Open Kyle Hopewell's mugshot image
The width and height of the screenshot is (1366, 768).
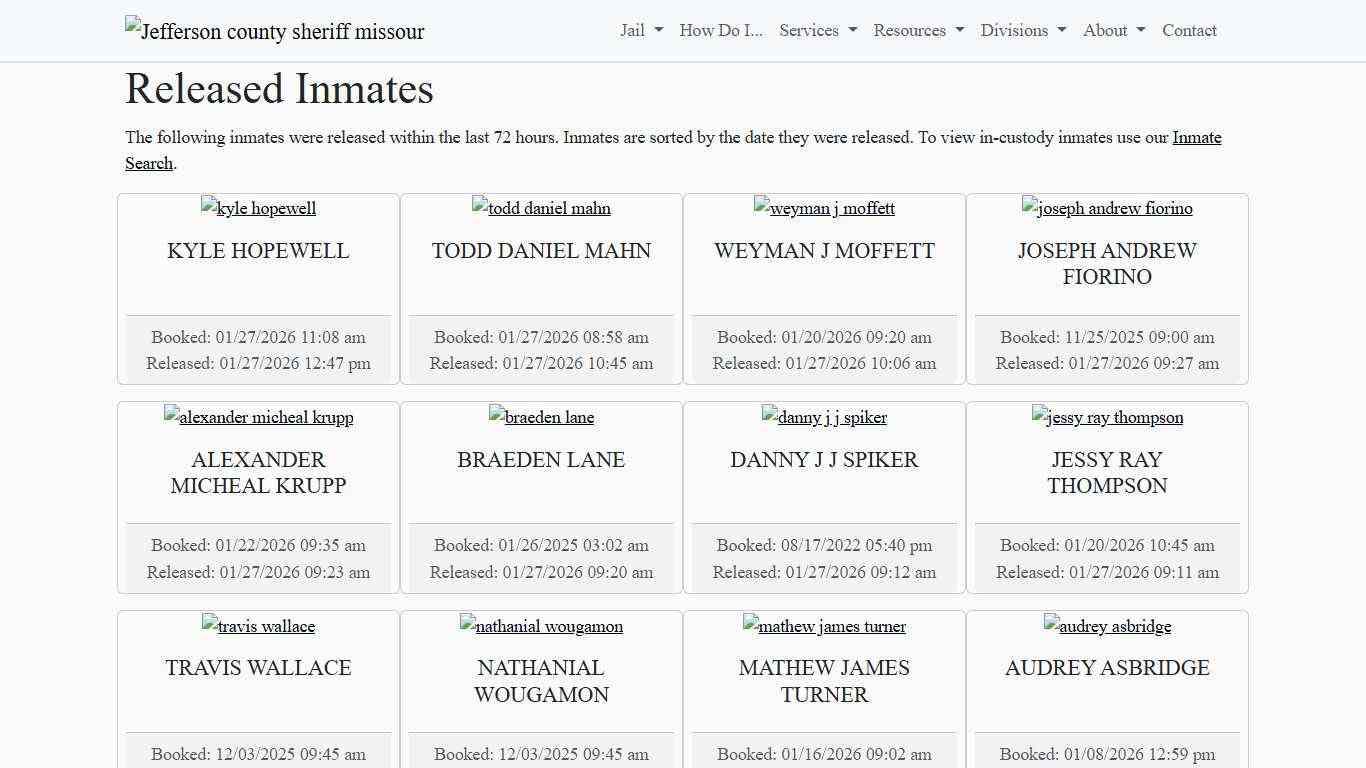point(258,208)
